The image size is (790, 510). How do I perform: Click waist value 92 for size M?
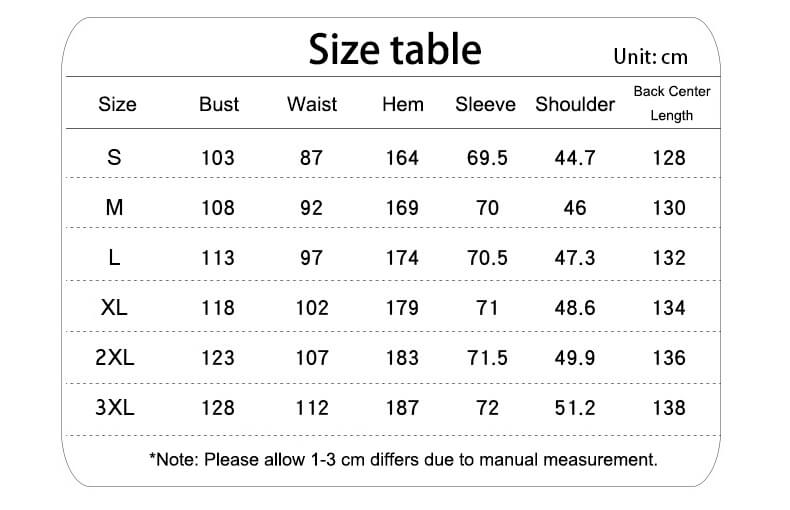click(x=311, y=207)
